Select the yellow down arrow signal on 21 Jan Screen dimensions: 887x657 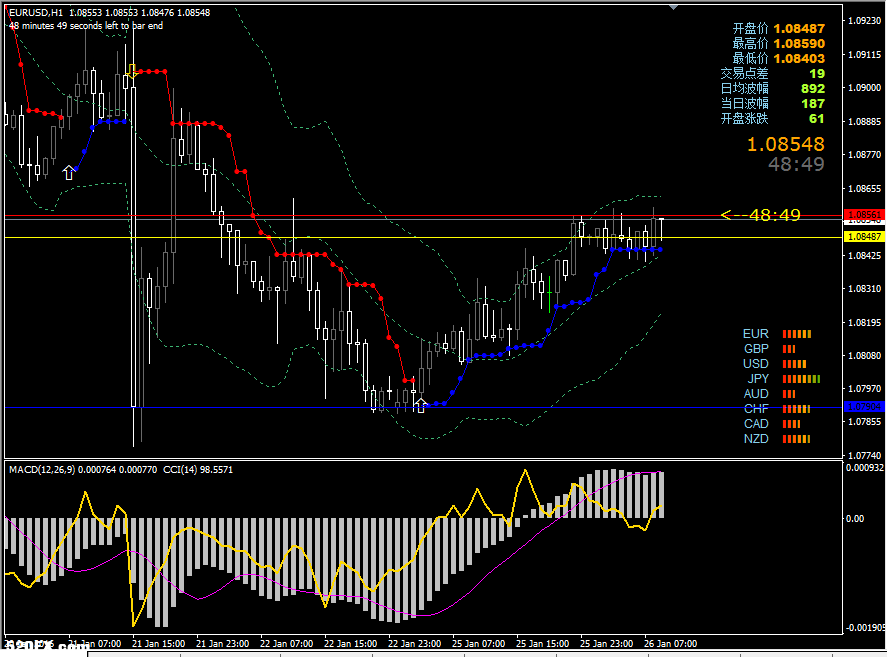coord(132,71)
